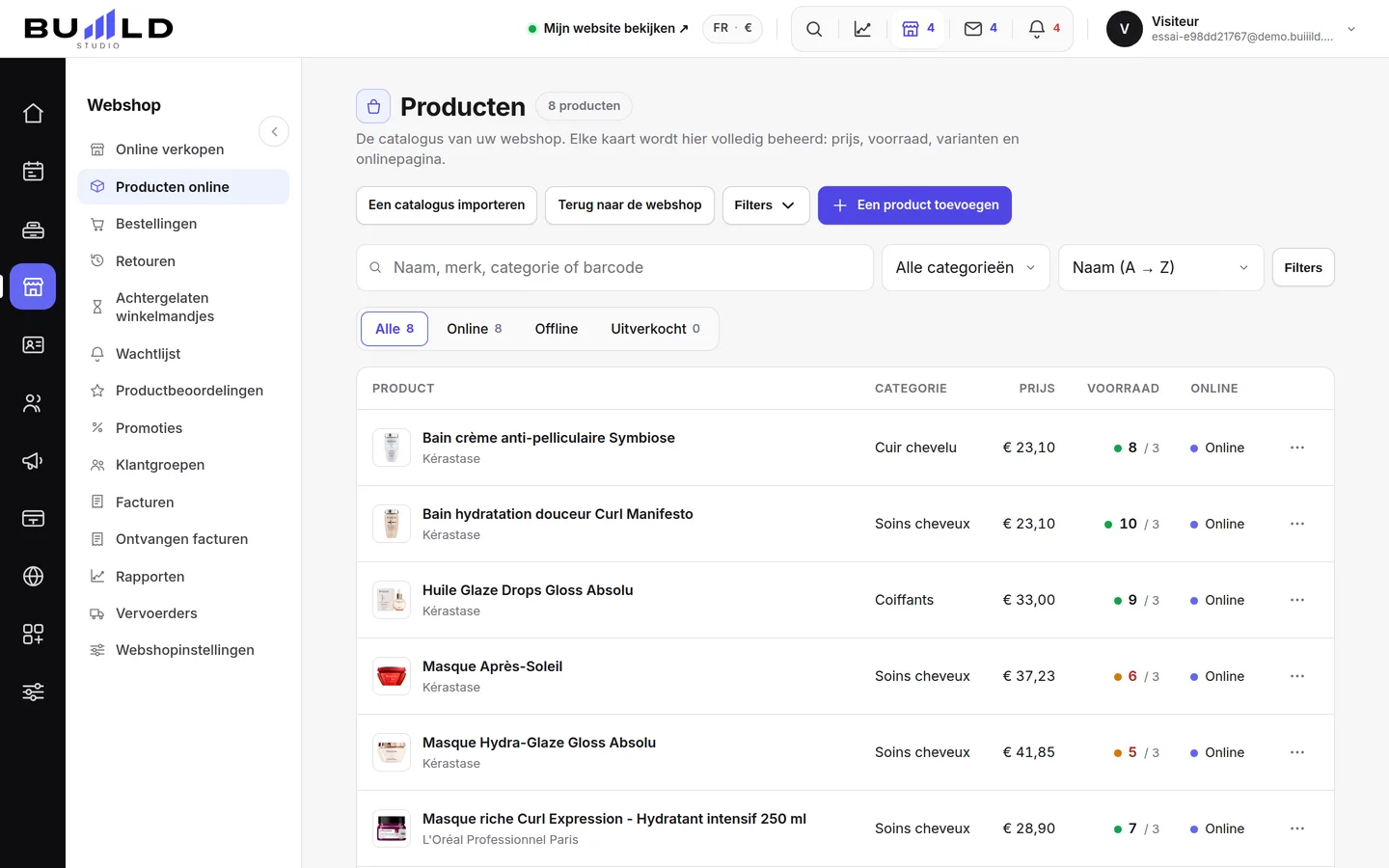Click Een catalogus importeren button
Viewport: 1389px width, 868px height.
447,205
